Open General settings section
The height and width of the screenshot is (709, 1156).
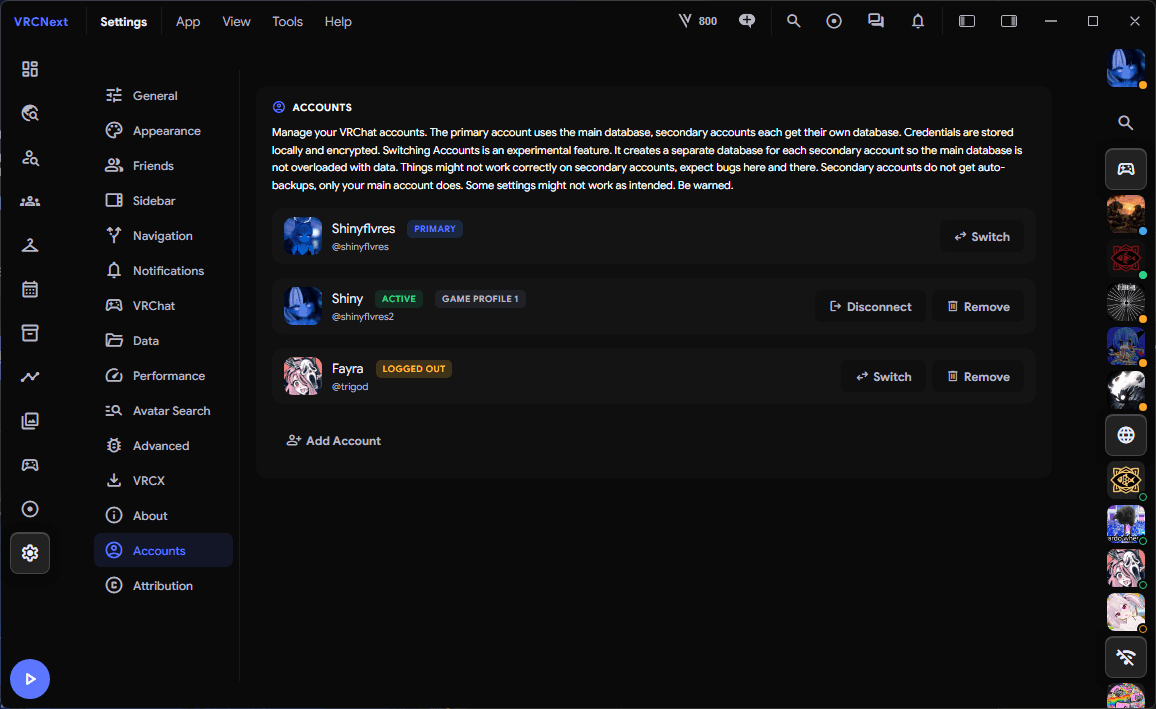164,96
